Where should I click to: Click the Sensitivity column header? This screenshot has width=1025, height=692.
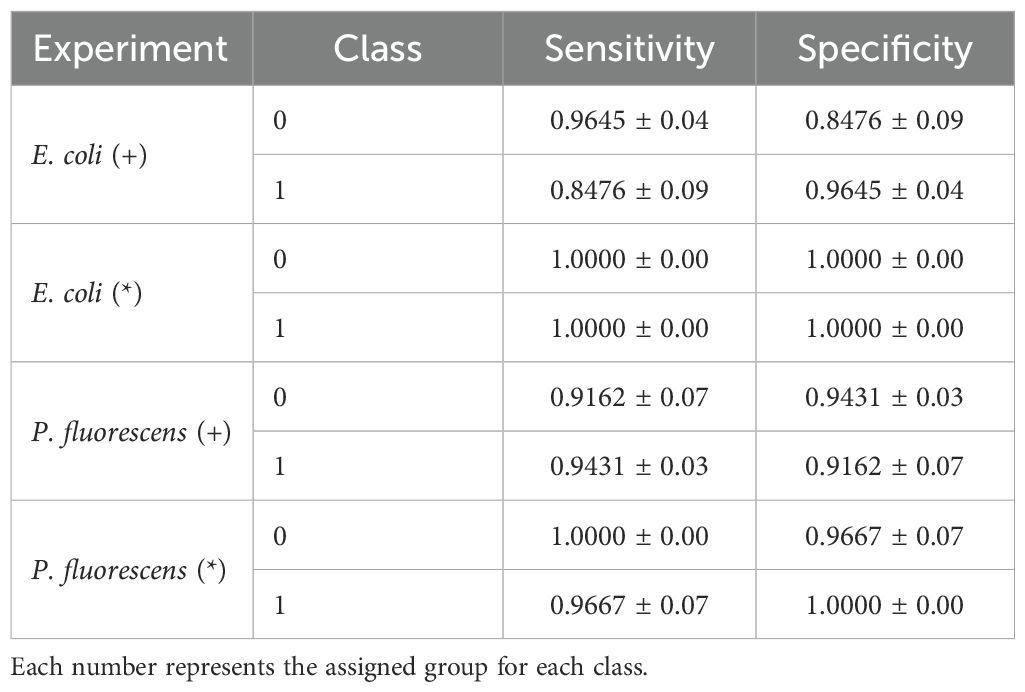[x=629, y=49]
